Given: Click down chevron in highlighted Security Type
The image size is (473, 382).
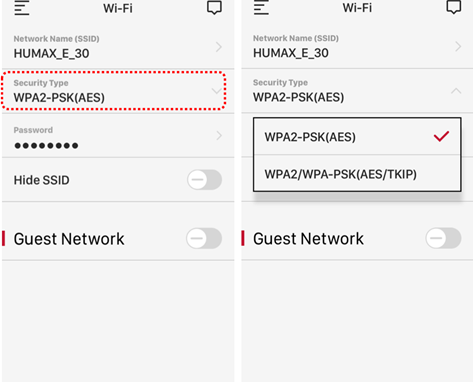Looking at the screenshot, I should tap(217, 91).
